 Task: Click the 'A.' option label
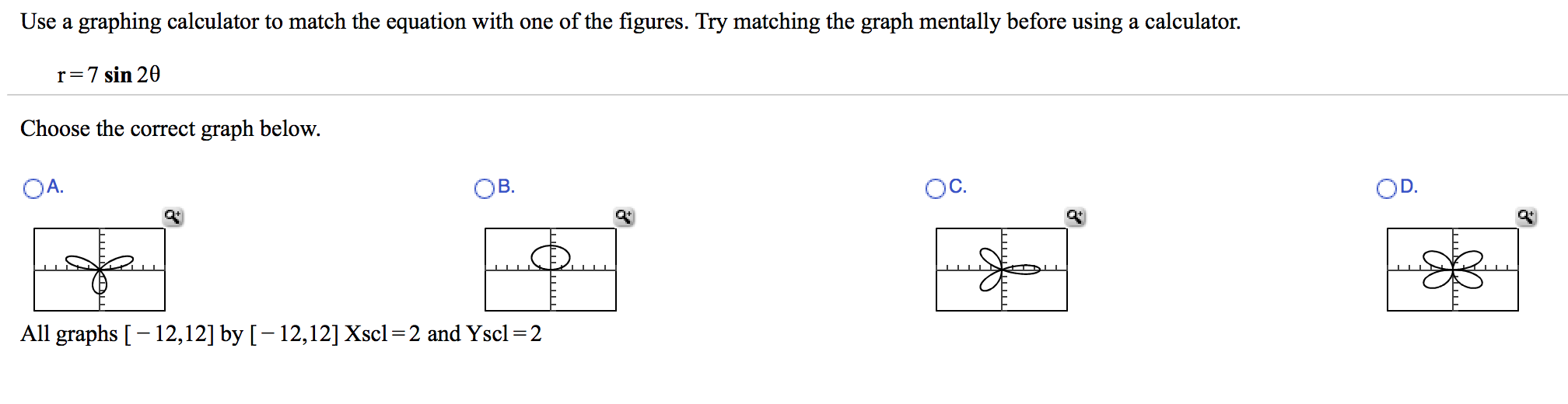(55, 186)
